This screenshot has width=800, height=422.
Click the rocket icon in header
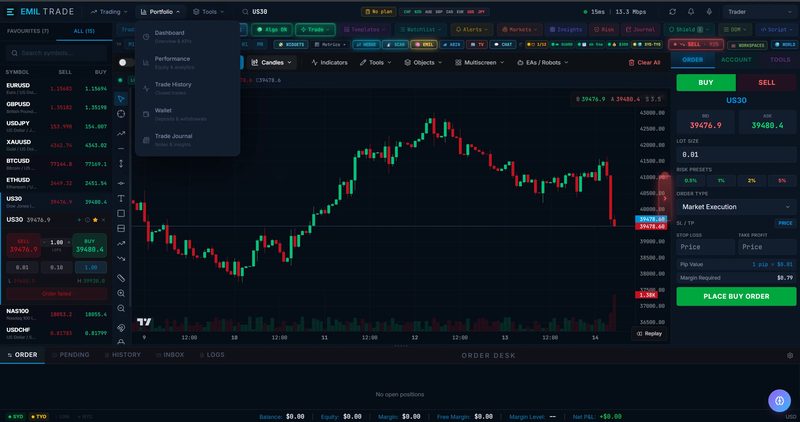point(709,11)
